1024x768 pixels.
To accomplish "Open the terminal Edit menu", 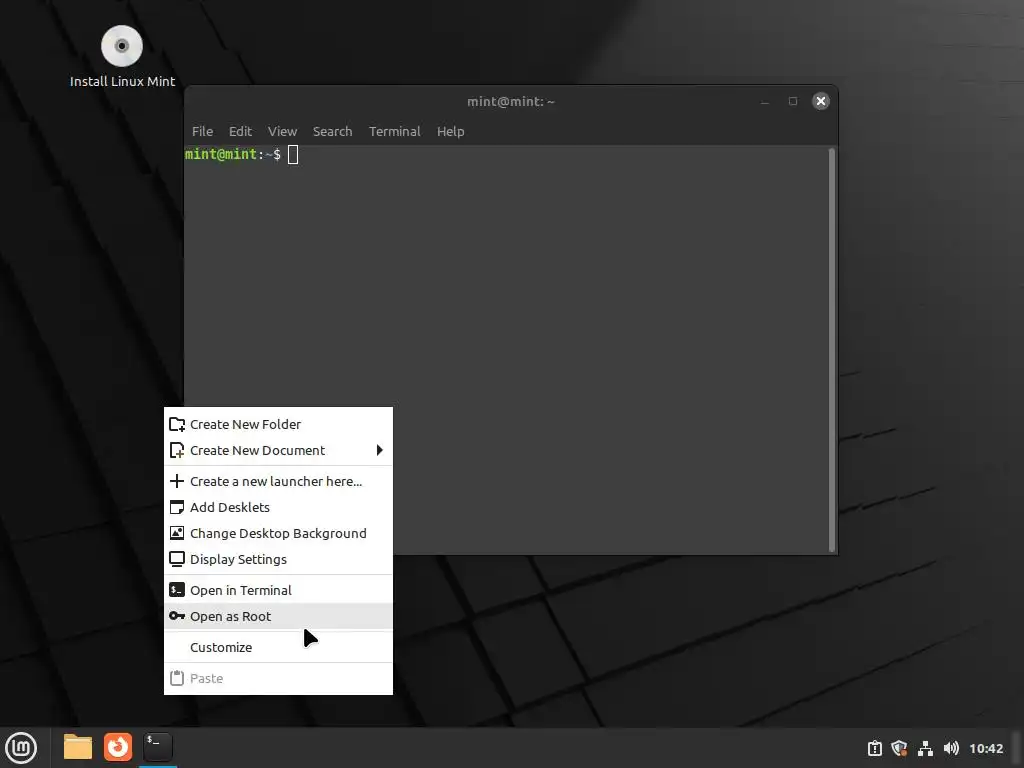I will point(240,131).
